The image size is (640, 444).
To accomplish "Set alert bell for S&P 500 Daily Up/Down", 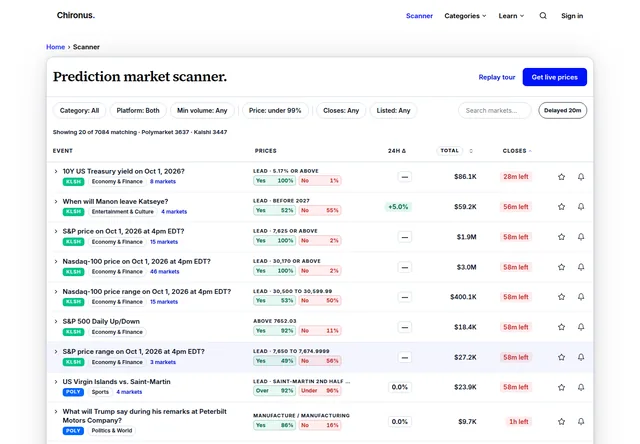I will pyautogui.click(x=581, y=327).
